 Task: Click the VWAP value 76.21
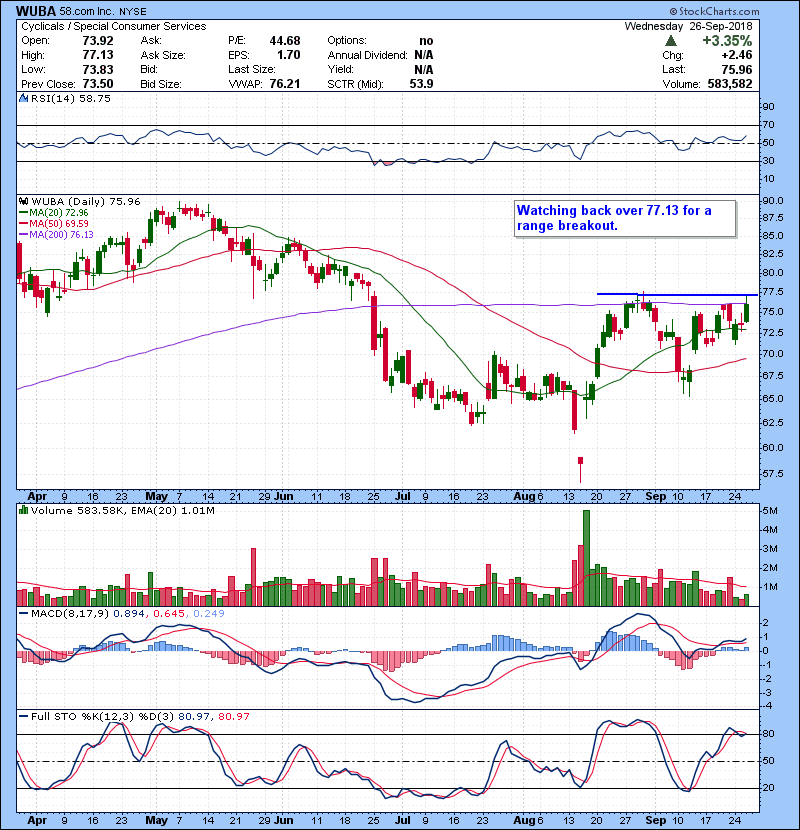tap(285, 84)
